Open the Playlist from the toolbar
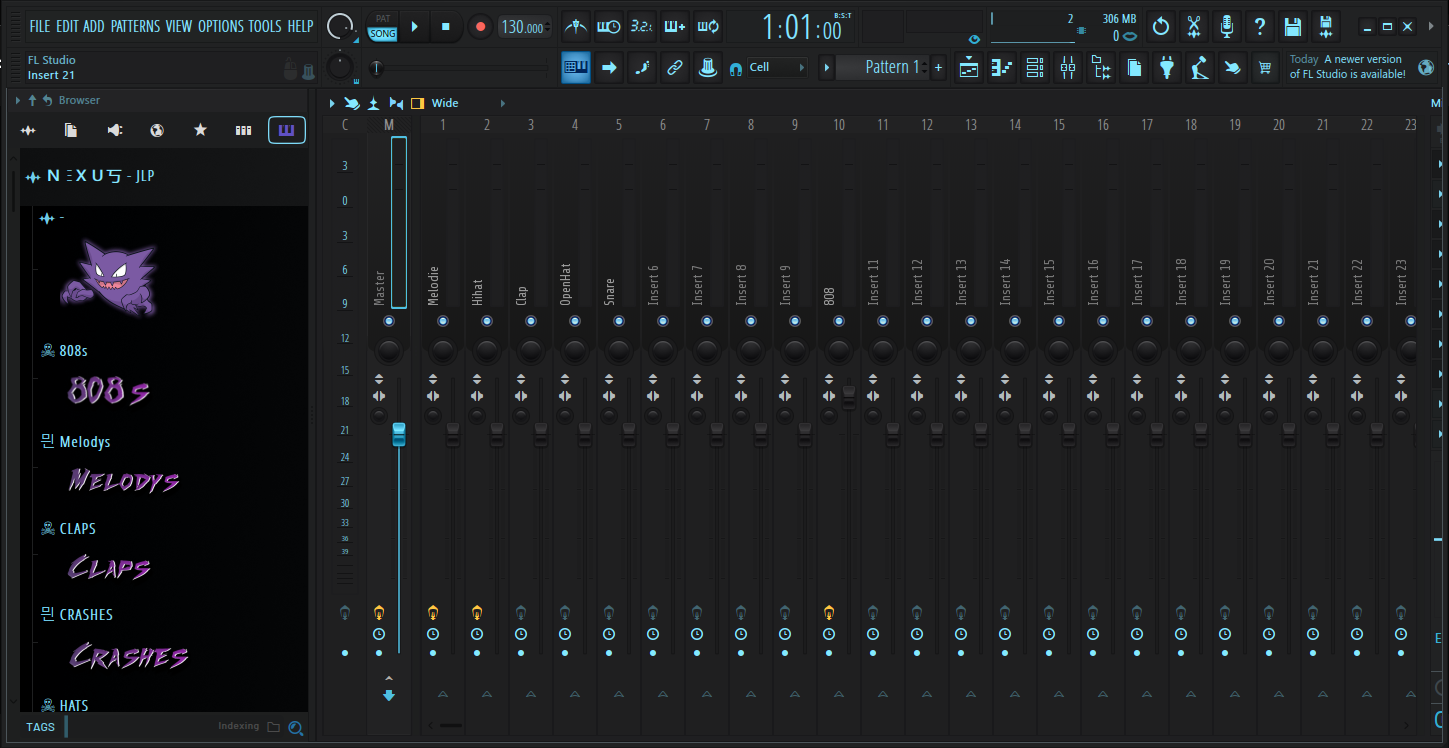The image size is (1449, 748). pyautogui.click(x=968, y=67)
